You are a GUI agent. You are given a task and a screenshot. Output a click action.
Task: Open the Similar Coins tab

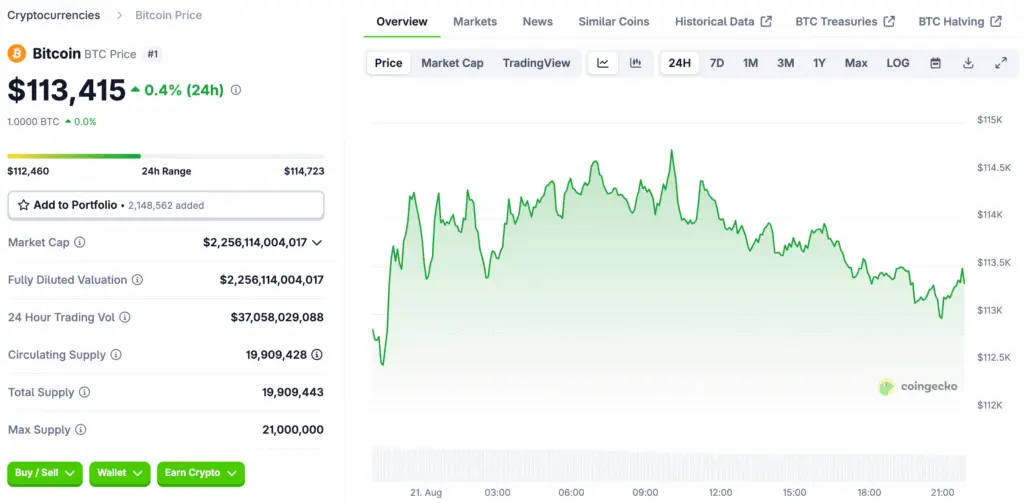pos(614,22)
